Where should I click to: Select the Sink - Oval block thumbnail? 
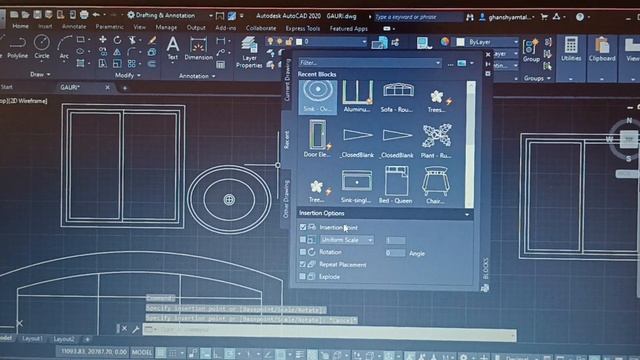click(x=318, y=97)
